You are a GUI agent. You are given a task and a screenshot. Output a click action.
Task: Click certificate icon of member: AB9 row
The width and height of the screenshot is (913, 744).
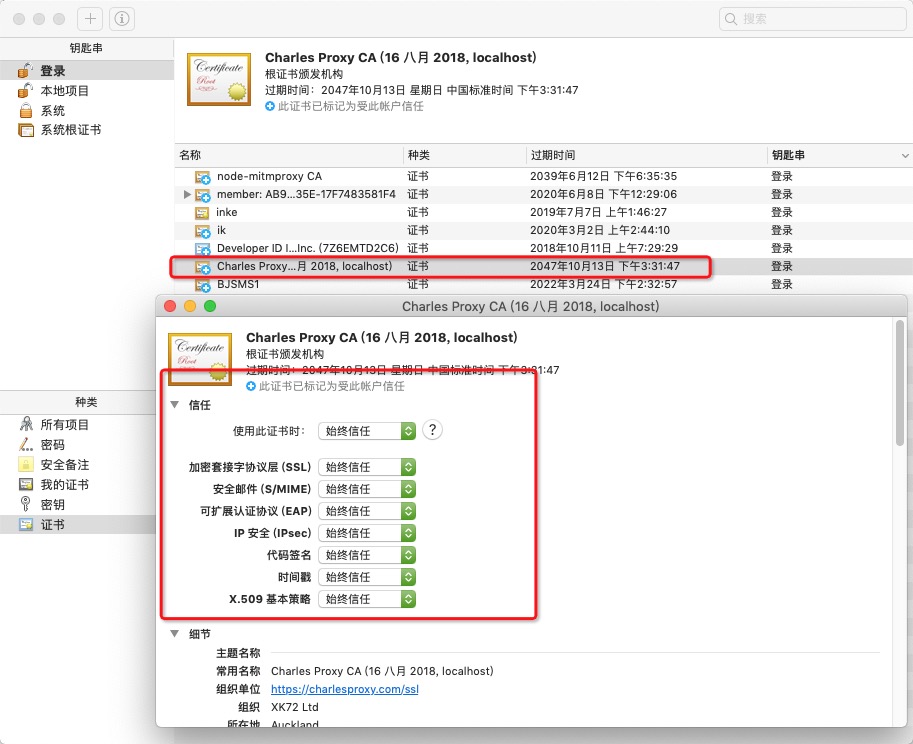coord(203,195)
